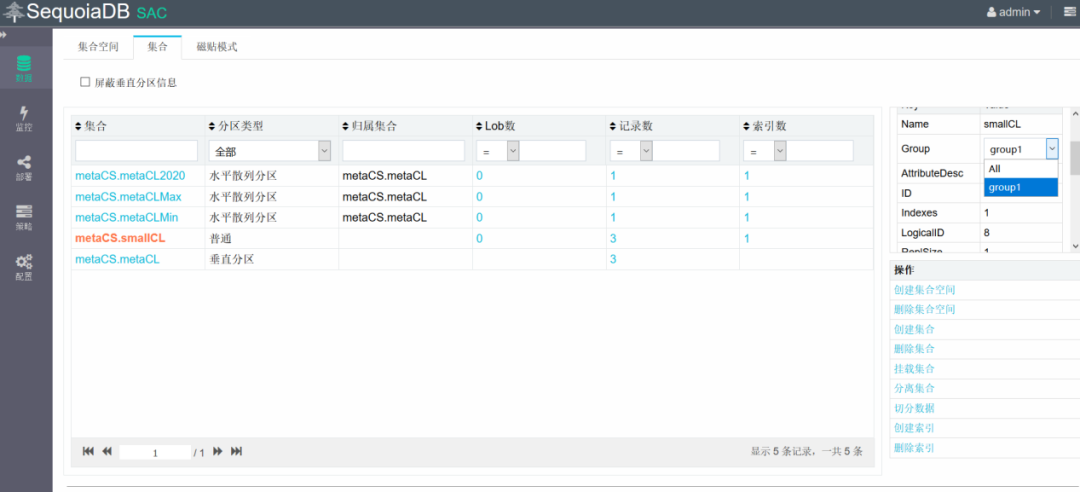Click the 索引数 value filter field
This screenshot has height=492, width=1080.
click(x=820, y=151)
